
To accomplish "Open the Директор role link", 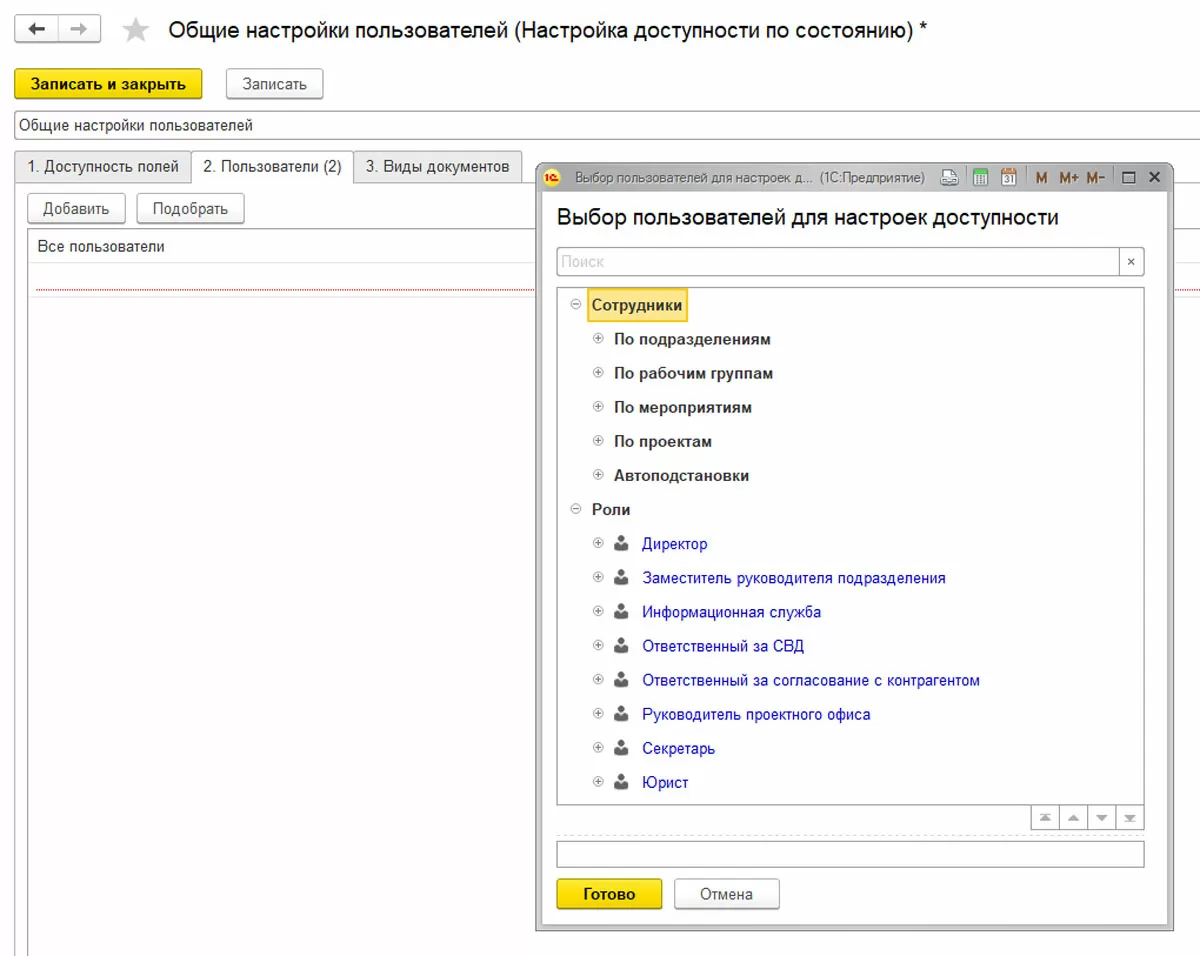I will click(x=674, y=544).
